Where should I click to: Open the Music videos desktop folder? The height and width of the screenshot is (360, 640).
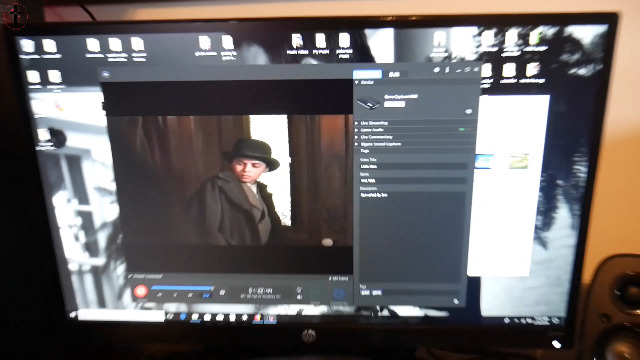(x=298, y=44)
